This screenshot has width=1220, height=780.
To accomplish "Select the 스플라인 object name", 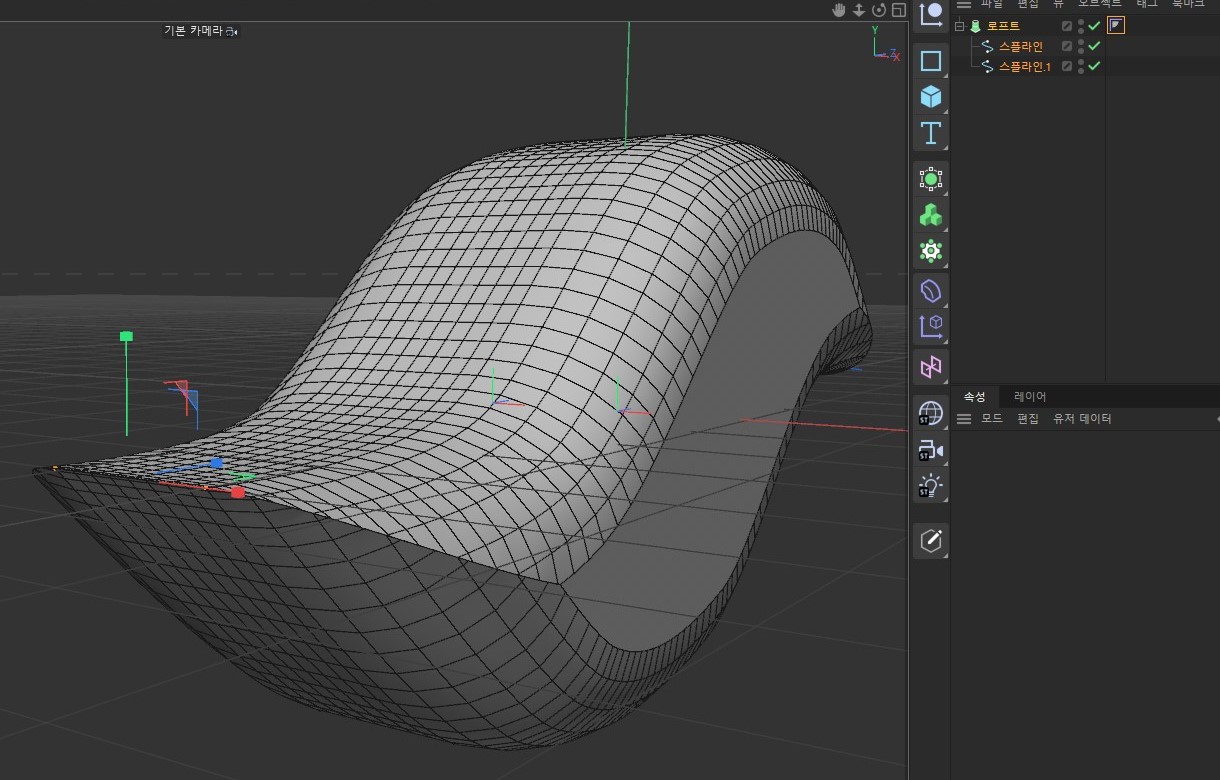I will click(x=1021, y=46).
